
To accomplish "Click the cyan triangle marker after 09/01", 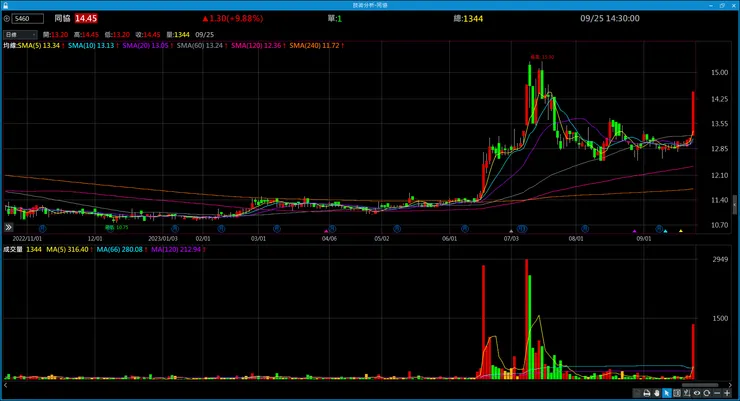I will coord(665,231).
